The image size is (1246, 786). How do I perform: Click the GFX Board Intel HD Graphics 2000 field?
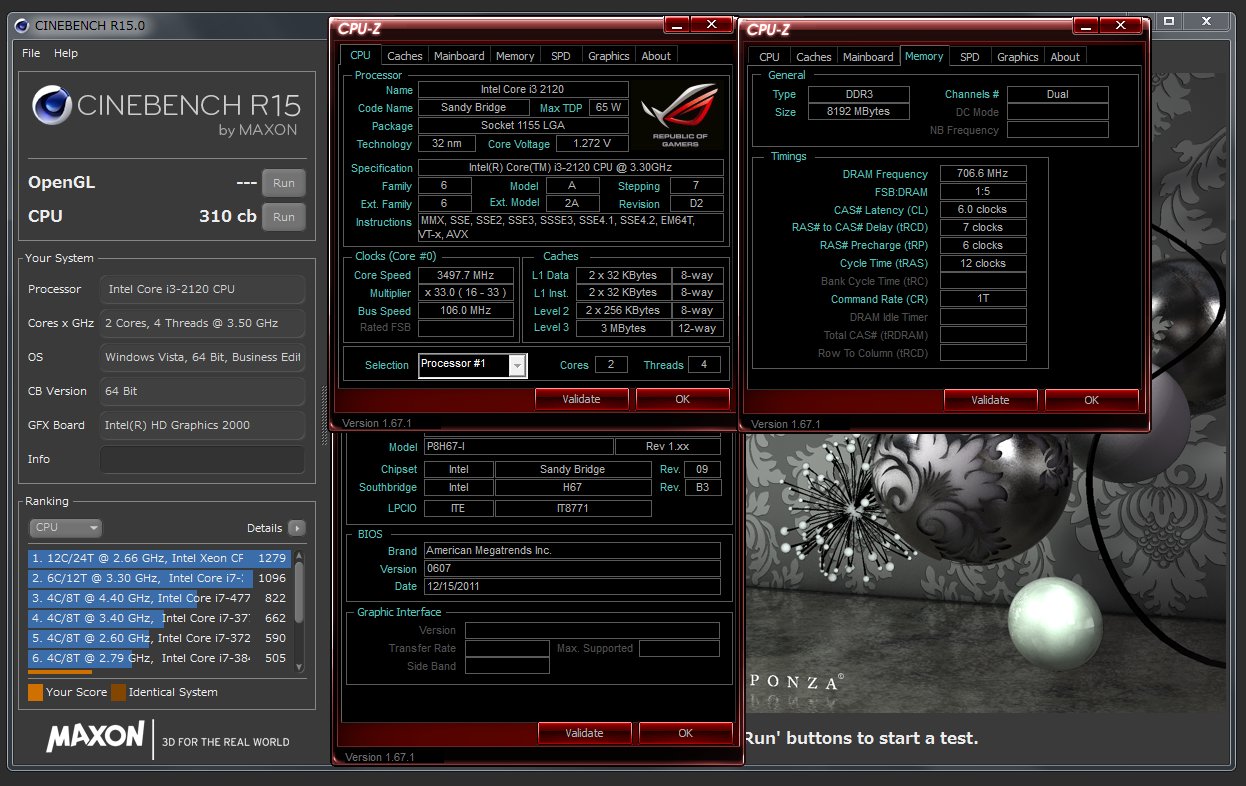point(202,425)
